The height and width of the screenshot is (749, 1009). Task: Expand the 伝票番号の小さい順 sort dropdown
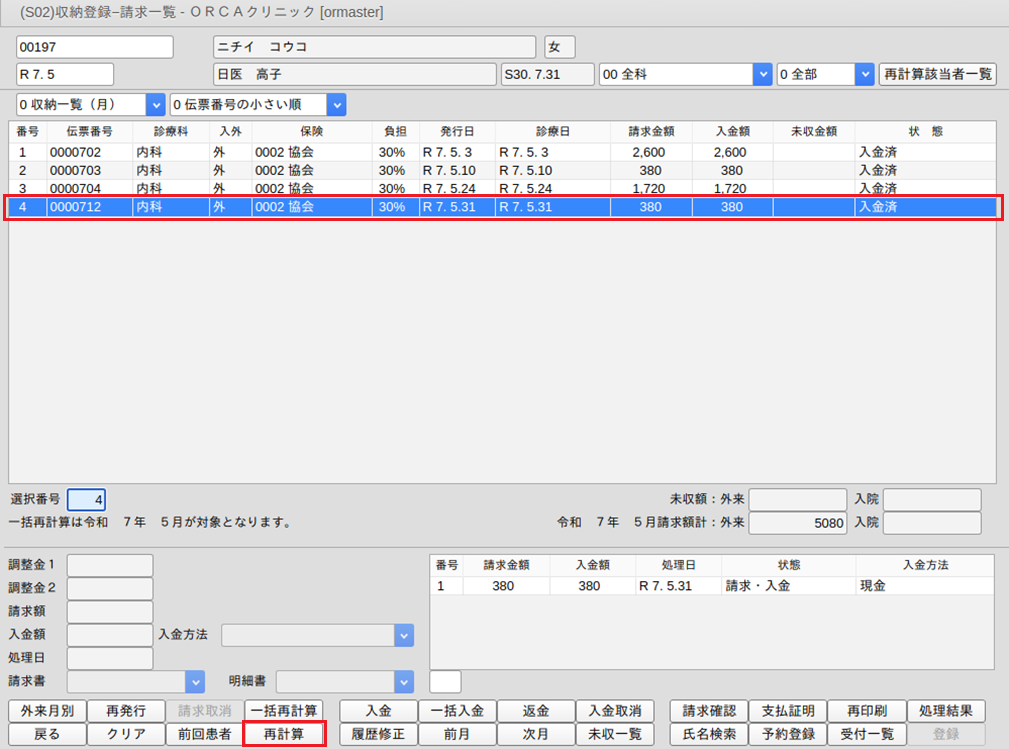click(336, 104)
